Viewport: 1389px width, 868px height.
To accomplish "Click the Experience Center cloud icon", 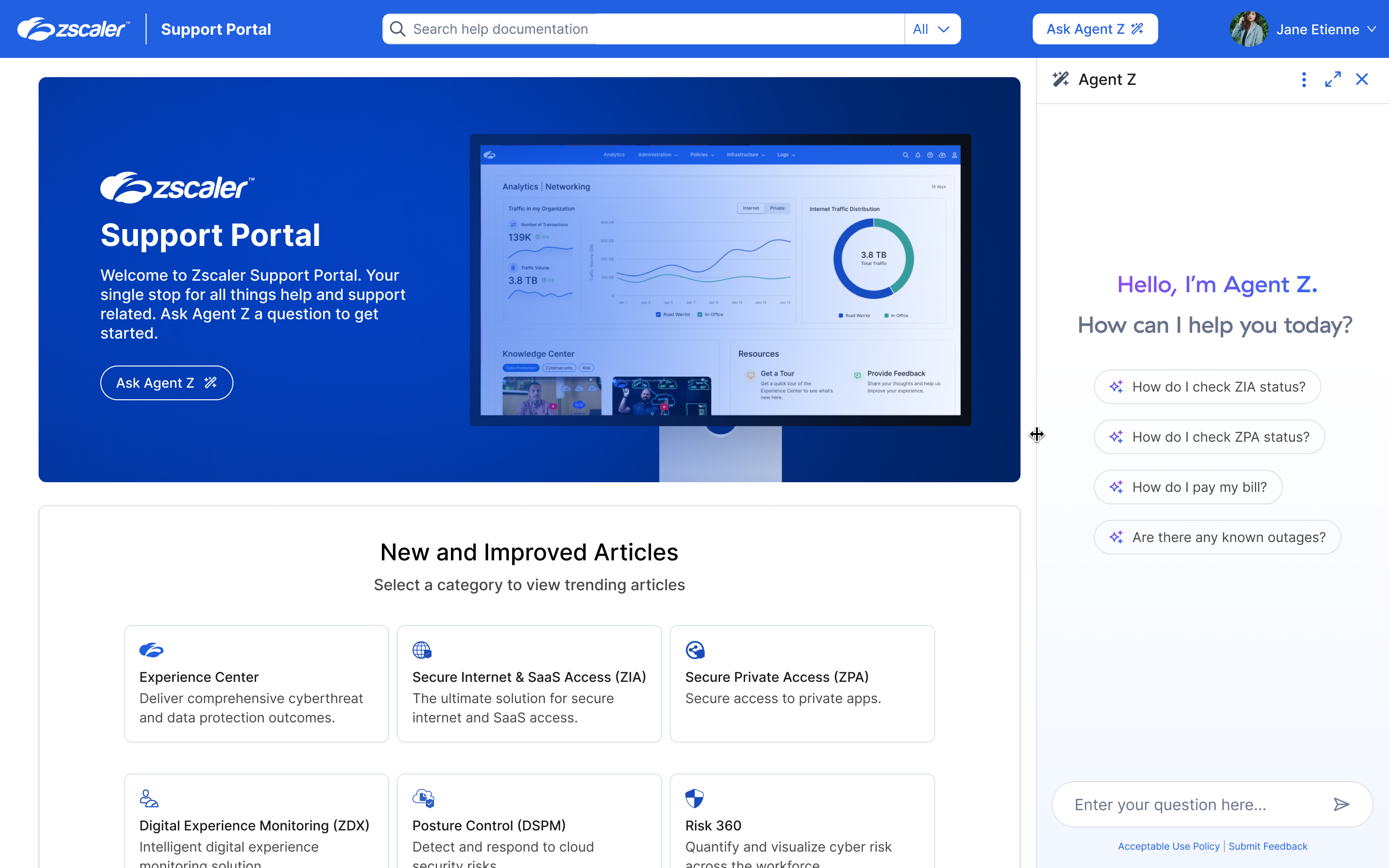I will pyautogui.click(x=151, y=650).
